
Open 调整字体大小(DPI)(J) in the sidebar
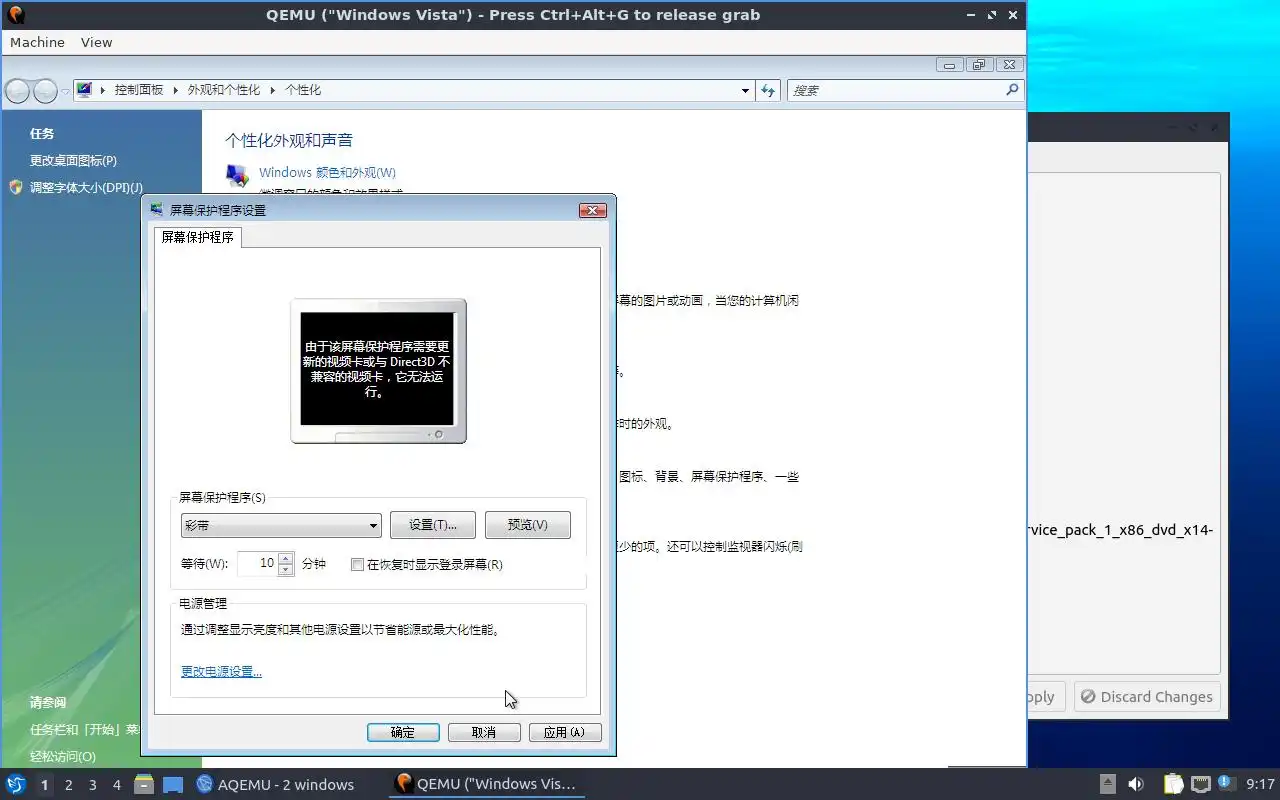point(86,187)
